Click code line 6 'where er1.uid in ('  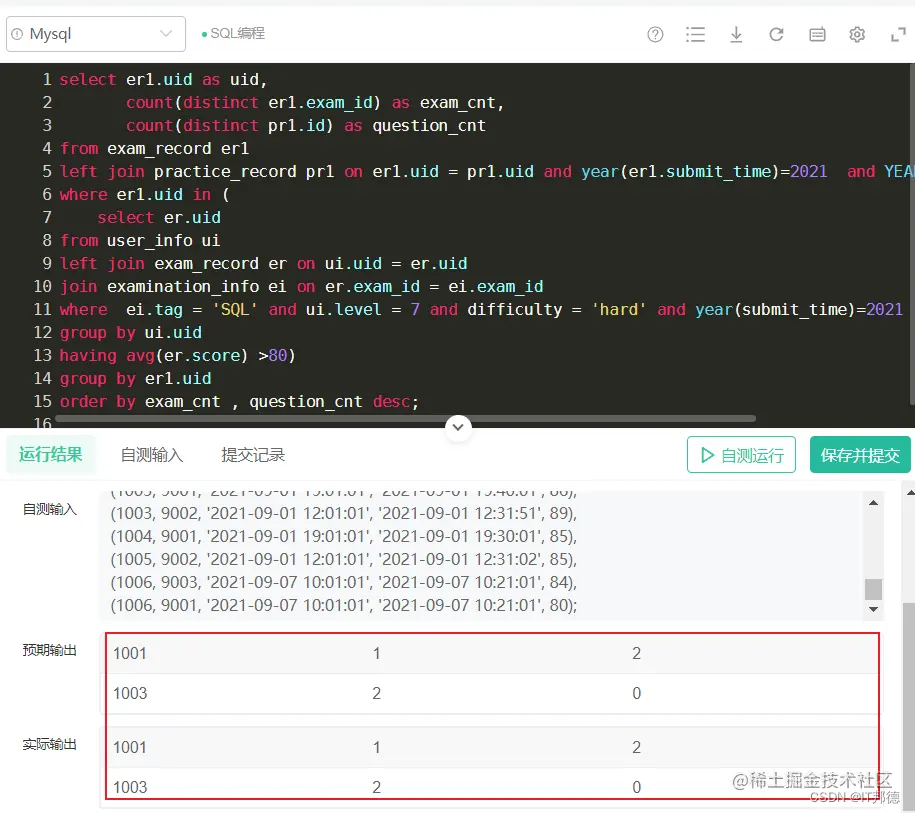(145, 194)
